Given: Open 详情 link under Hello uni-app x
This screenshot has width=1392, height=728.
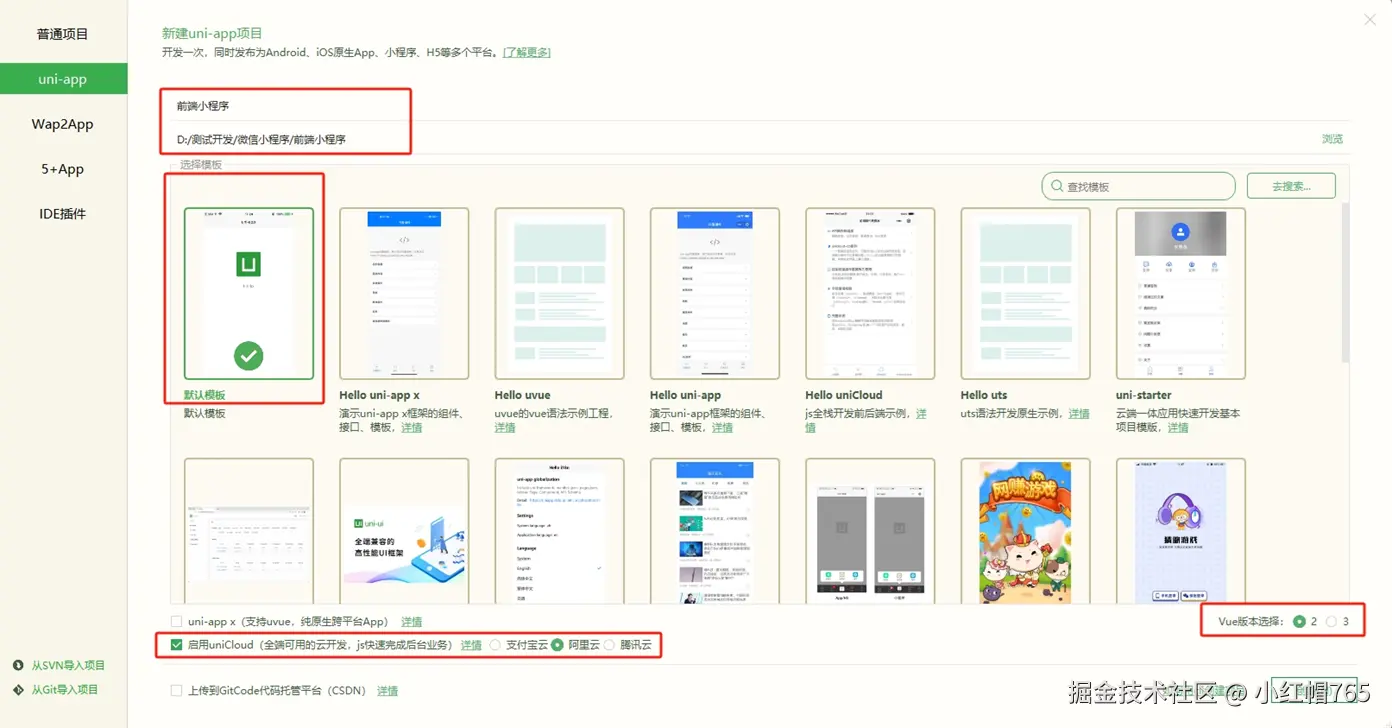Looking at the screenshot, I should click(x=412, y=427).
